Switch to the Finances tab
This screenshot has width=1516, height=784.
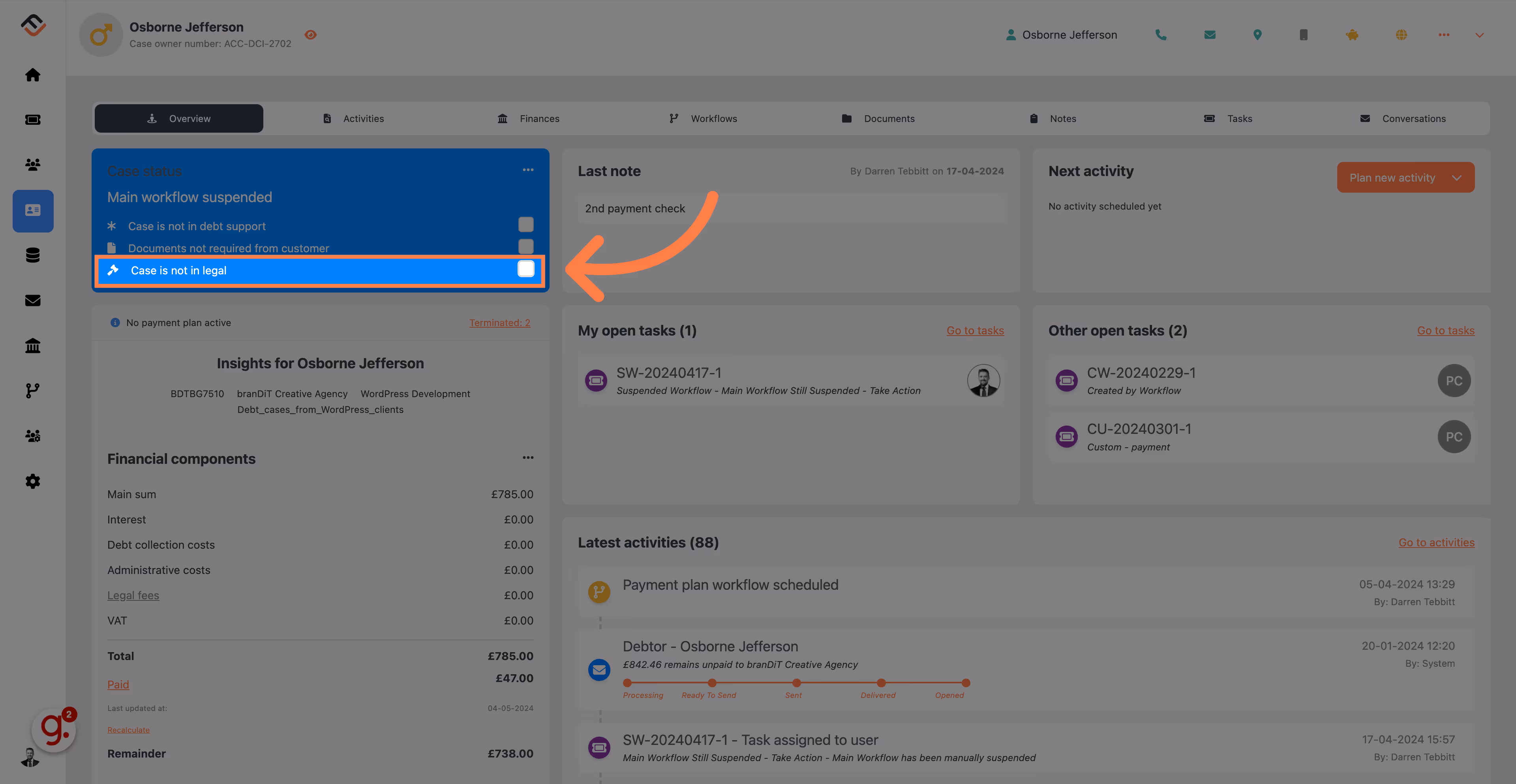pos(529,118)
